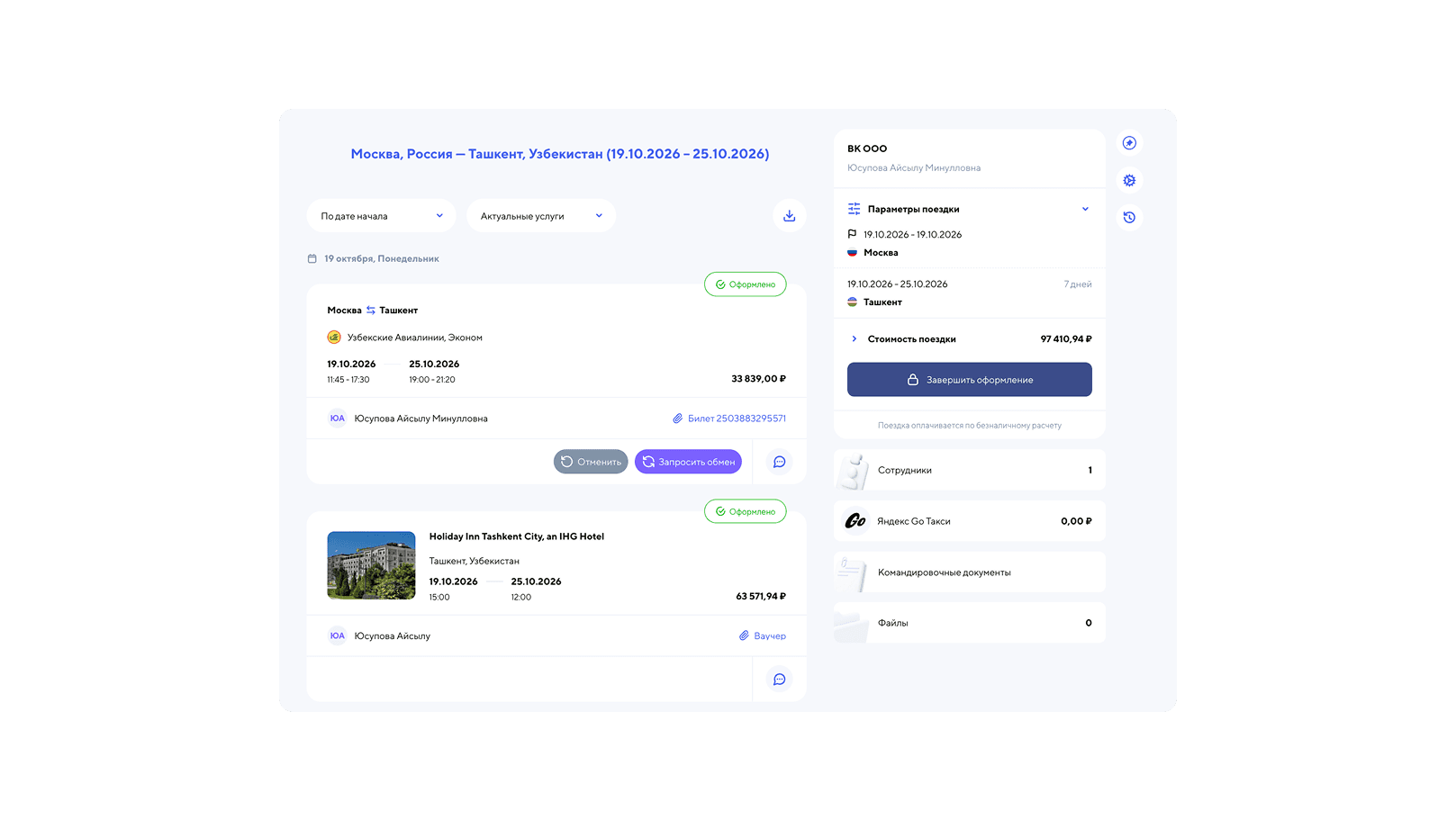
Task: Click the 7 дней duration label
Action: point(1078,284)
